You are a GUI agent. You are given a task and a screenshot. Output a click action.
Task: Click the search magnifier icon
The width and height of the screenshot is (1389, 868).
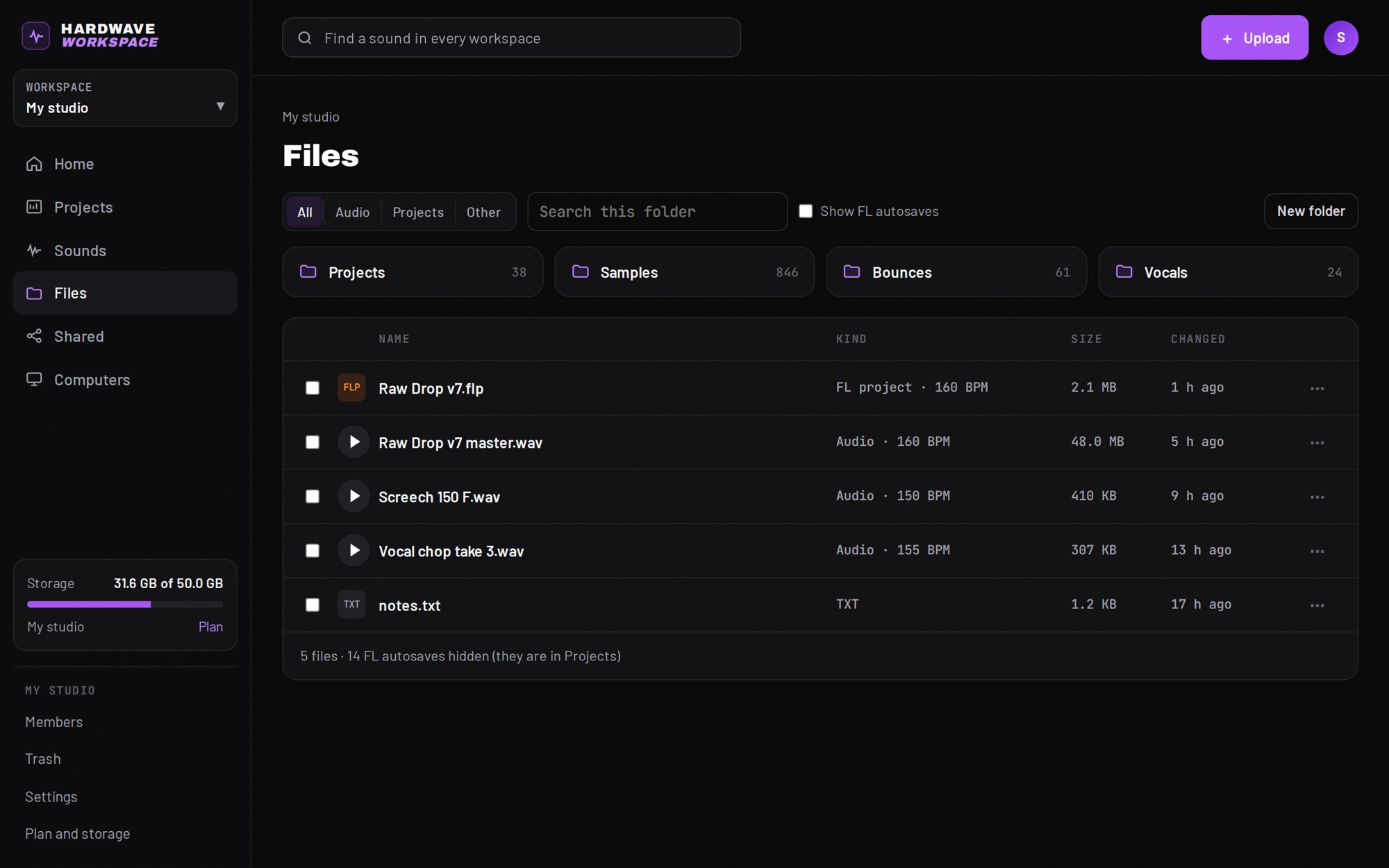tap(305, 38)
